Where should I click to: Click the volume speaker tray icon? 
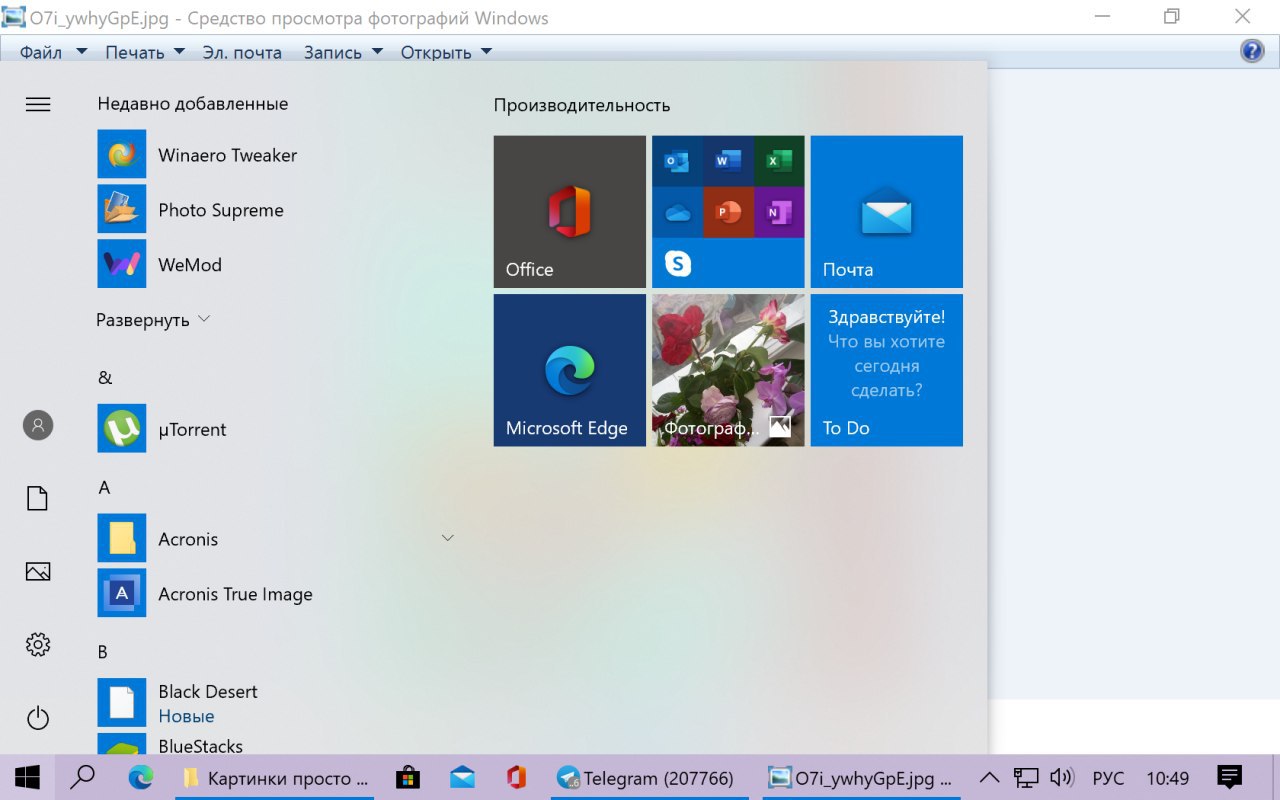pyautogui.click(x=1061, y=778)
